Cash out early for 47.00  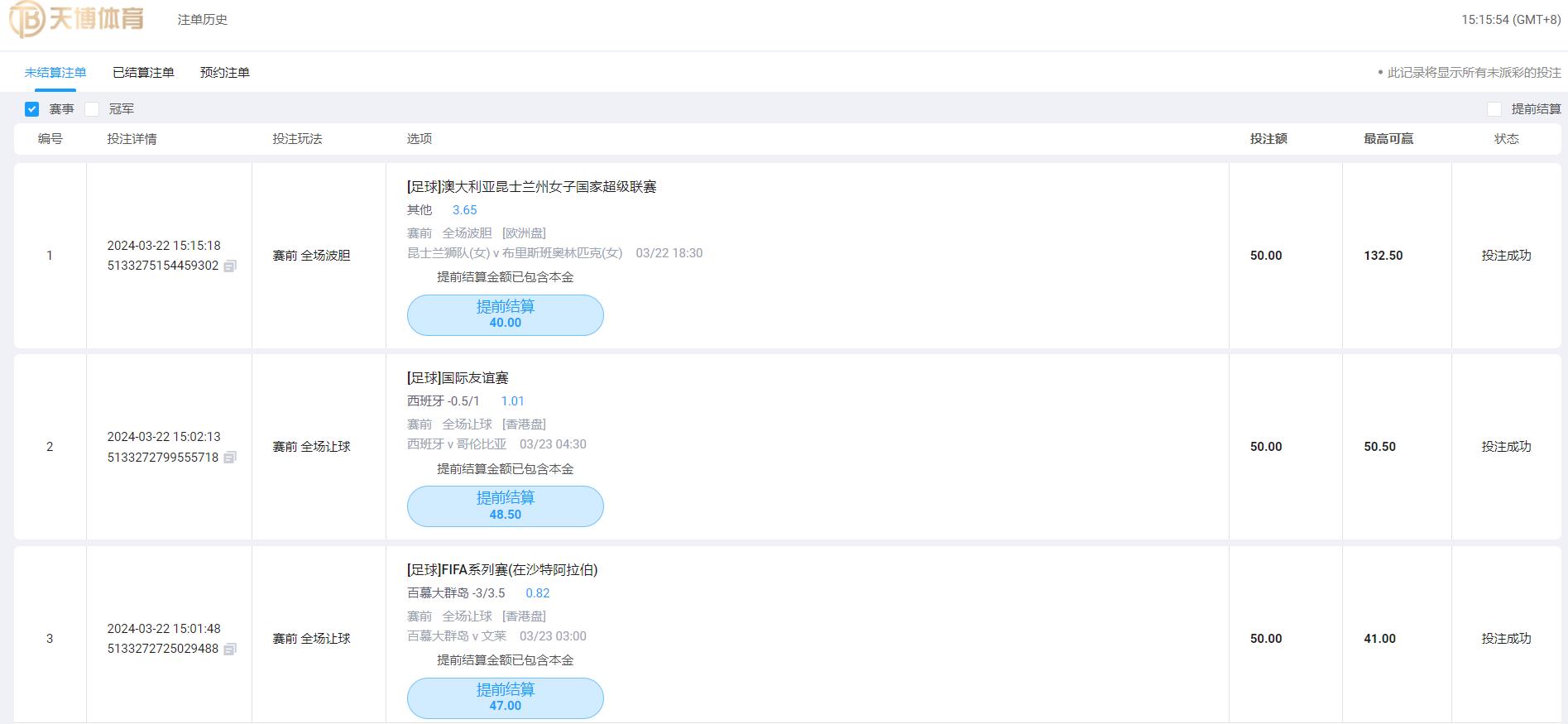pyautogui.click(x=506, y=698)
